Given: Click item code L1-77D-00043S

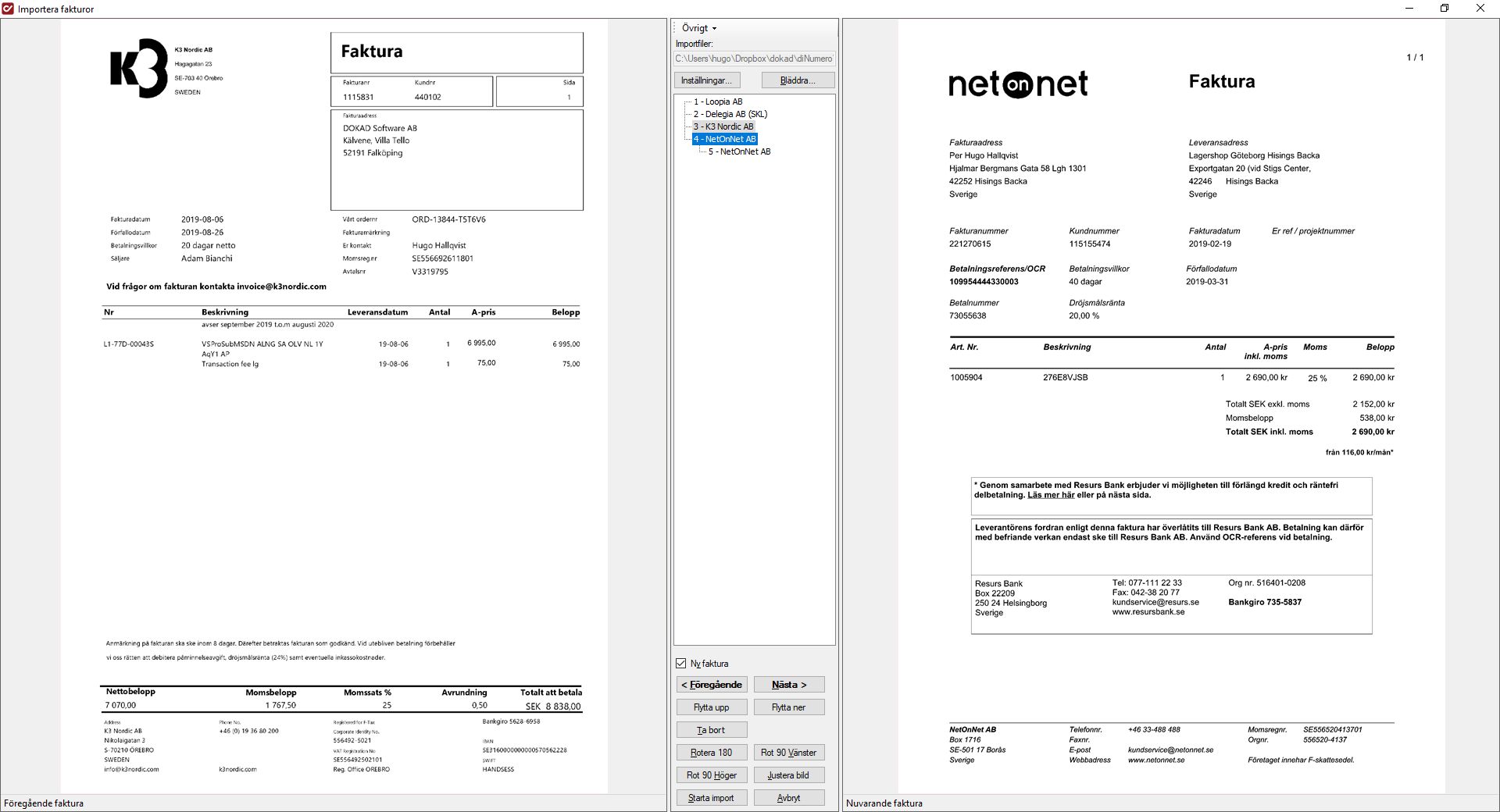Looking at the screenshot, I should pos(129,344).
